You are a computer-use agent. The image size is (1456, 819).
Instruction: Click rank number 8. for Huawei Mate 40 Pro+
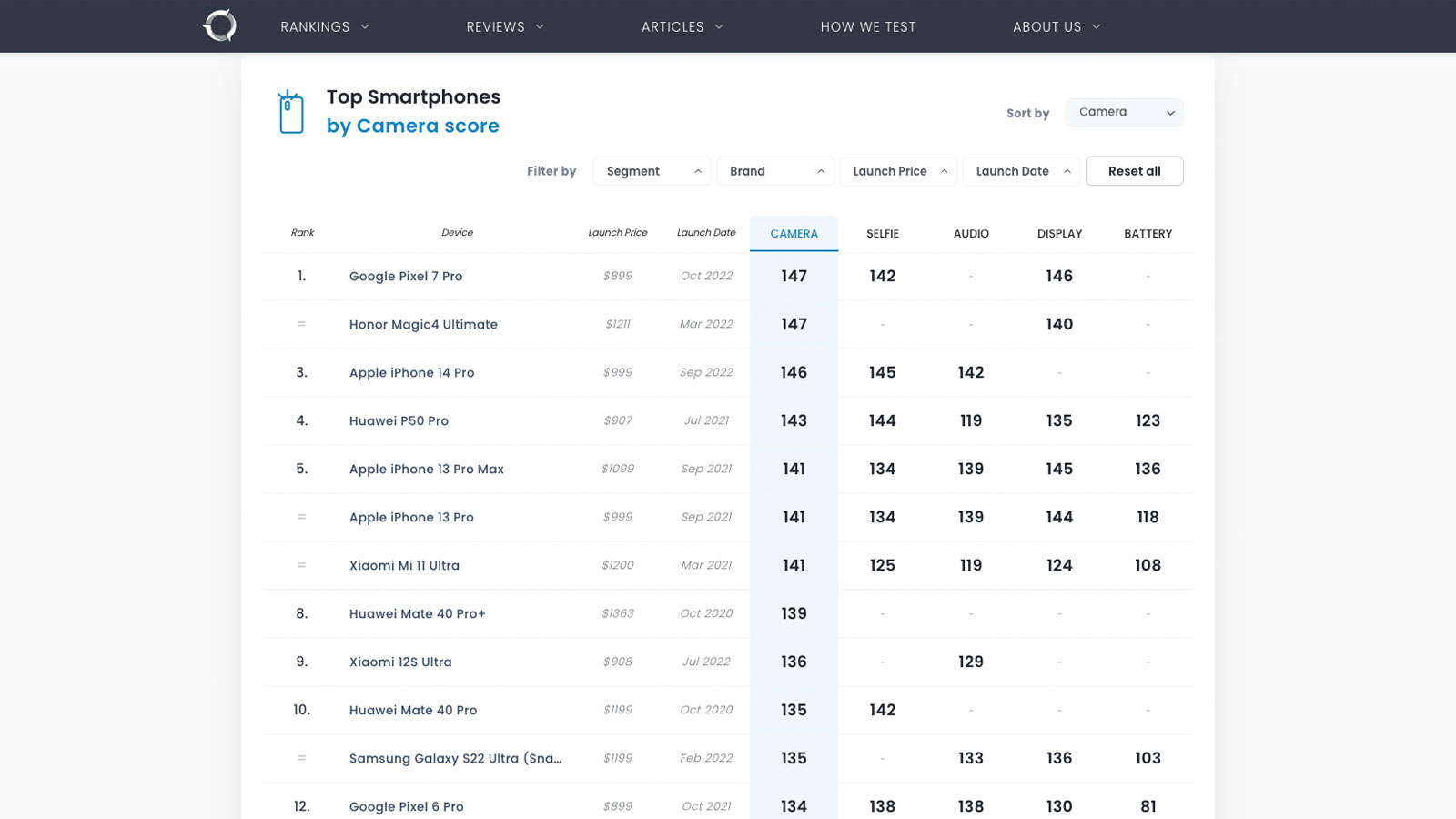tap(302, 614)
